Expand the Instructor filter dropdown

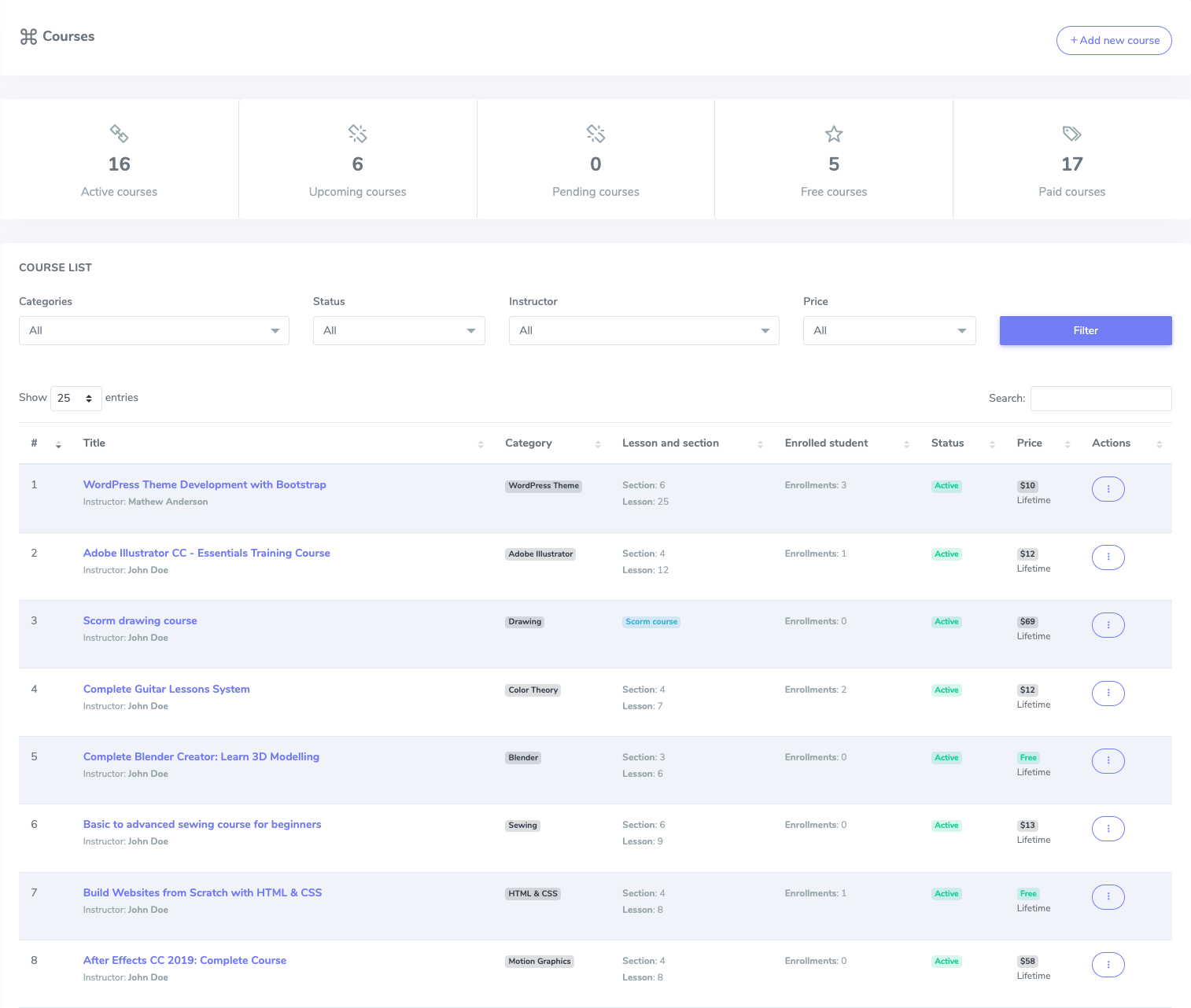643,331
